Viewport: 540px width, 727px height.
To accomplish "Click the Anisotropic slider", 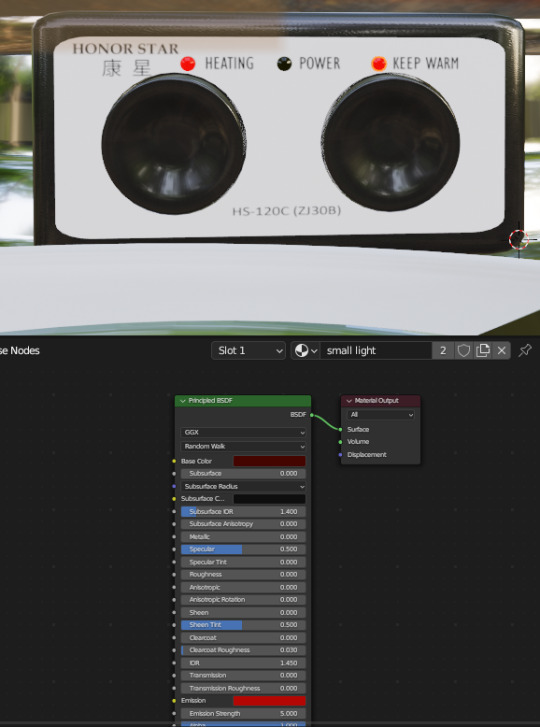I will coord(243,587).
